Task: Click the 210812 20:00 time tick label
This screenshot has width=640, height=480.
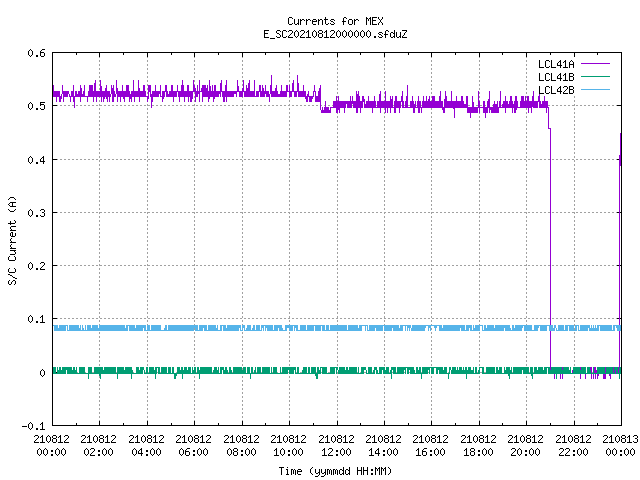Action: point(525,445)
